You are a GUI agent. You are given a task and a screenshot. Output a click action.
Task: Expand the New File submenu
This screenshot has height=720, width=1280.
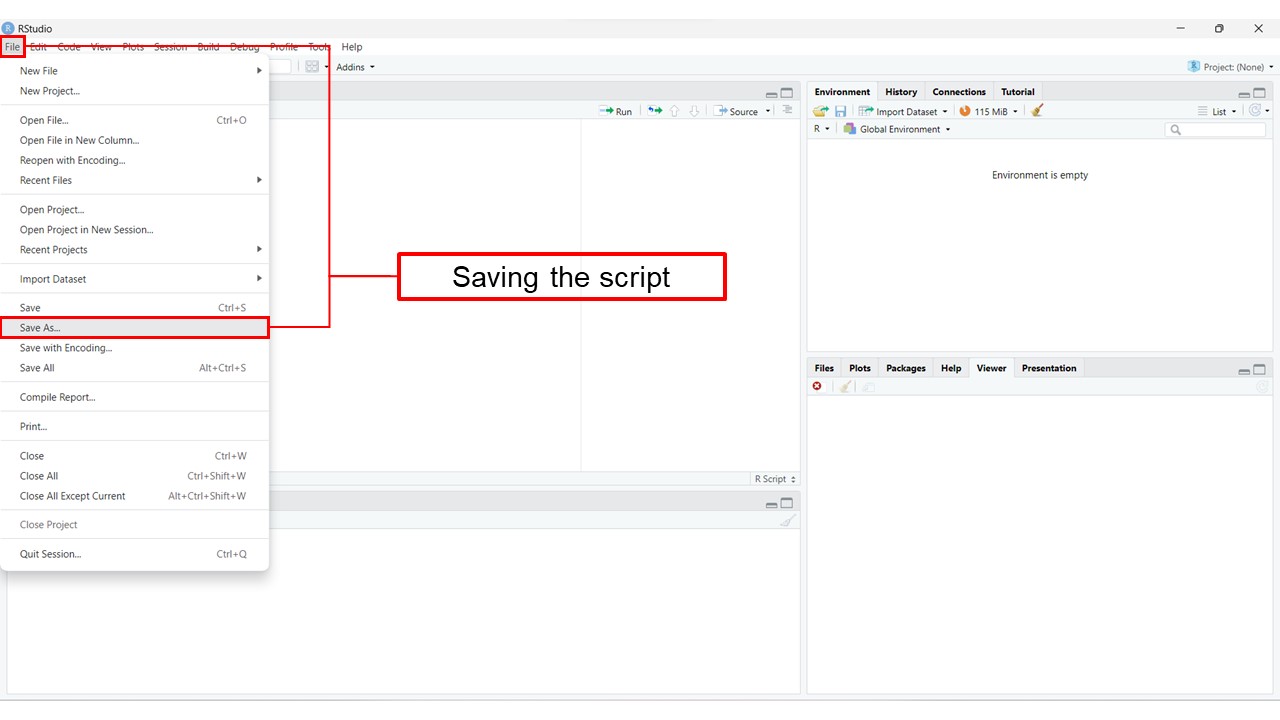click(134, 71)
